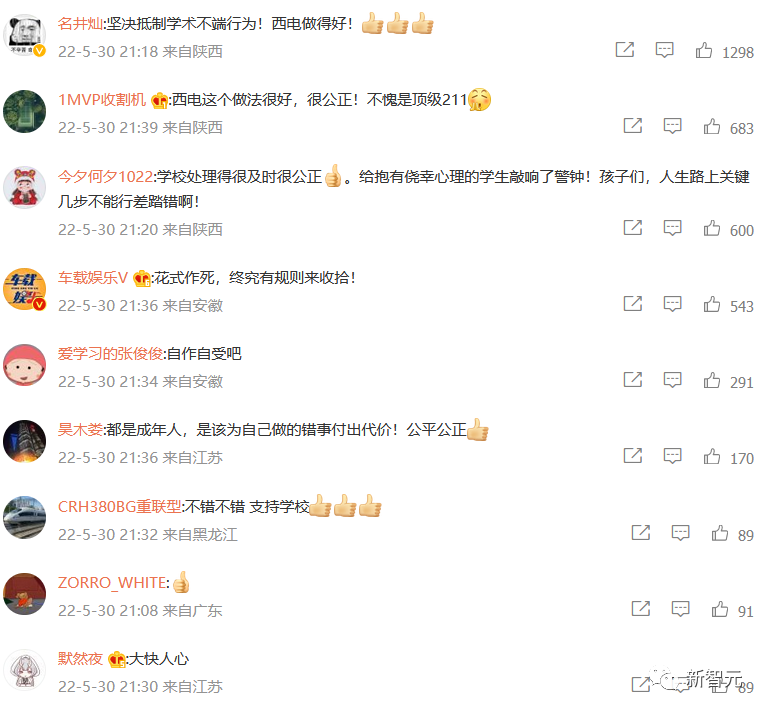767x712 pixels.
Task: Repost the comment by 昊木娄
Action: pyautogui.click(x=632, y=456)
